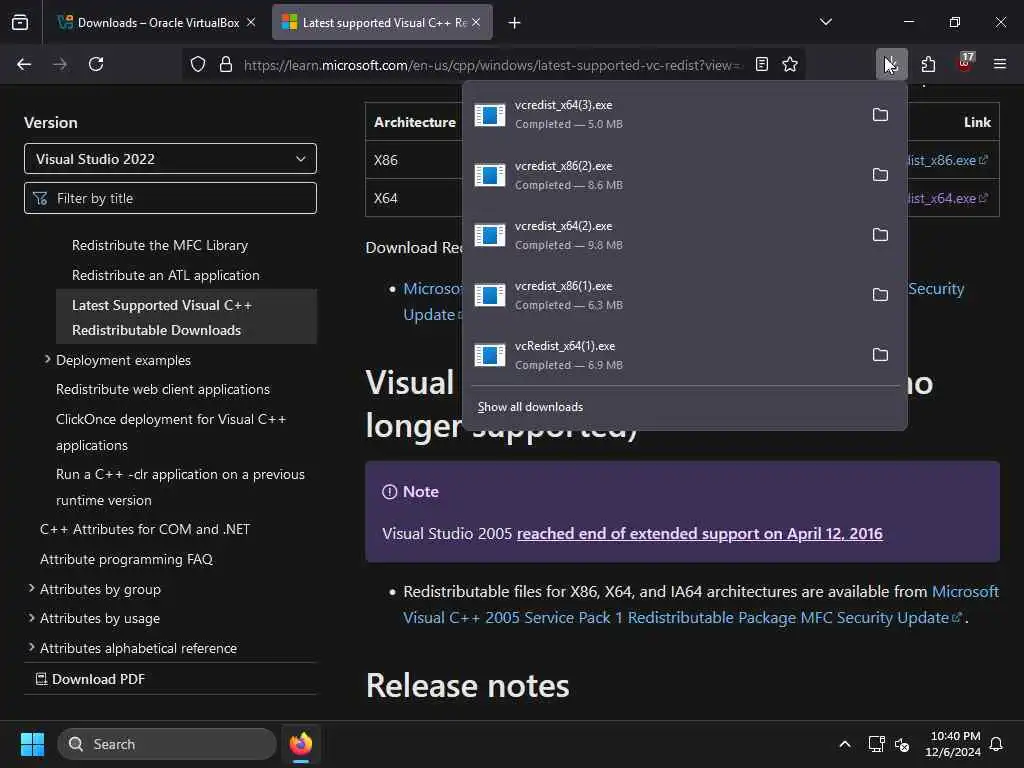Open the Firefox downloads toolbar button
This screenshot has height=768, width=1024.
click(891, 64)
